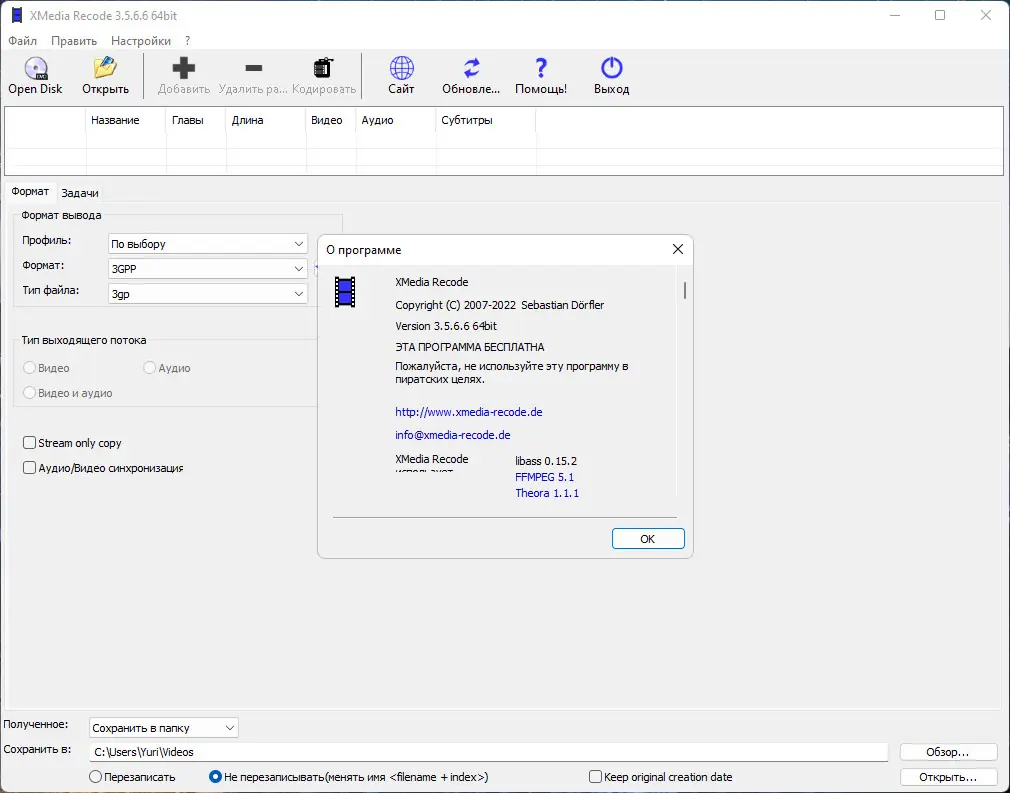Open the Помощь! question mark icon
The width and height of the screenshot is (1010, 793).
(x=540, y=70)
